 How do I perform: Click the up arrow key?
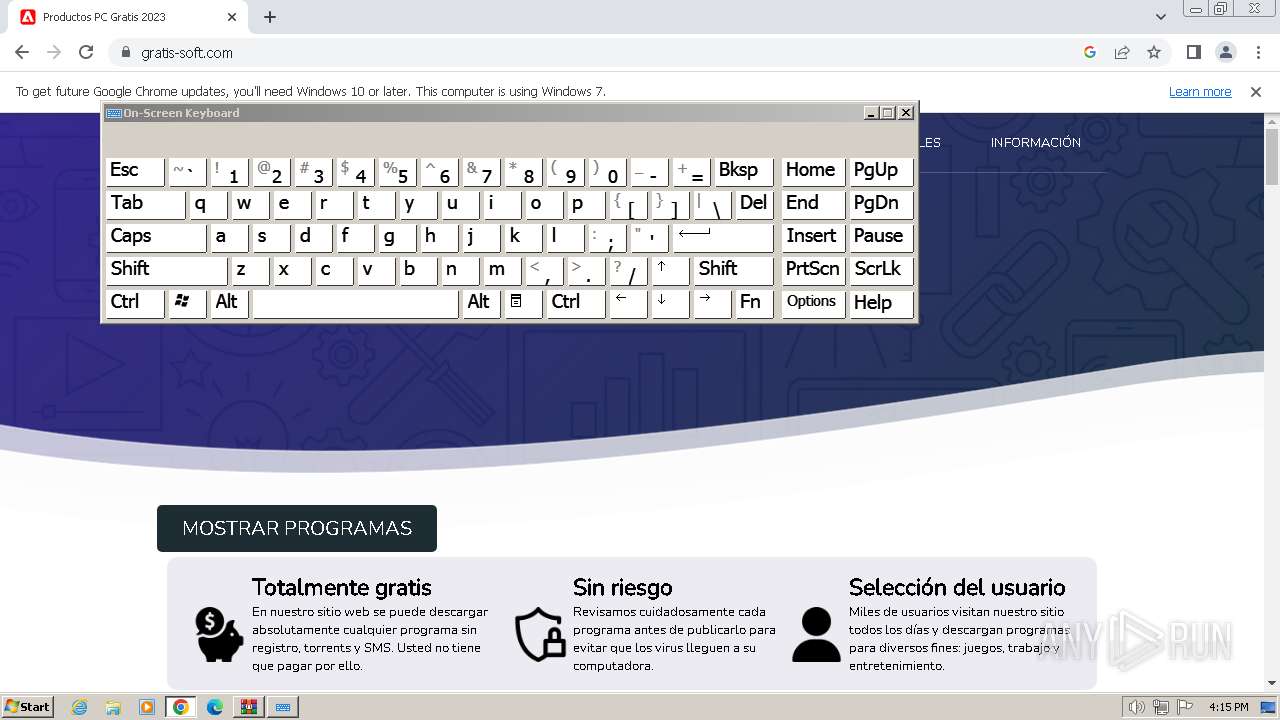pyautogui.click(x=670, y=270)
